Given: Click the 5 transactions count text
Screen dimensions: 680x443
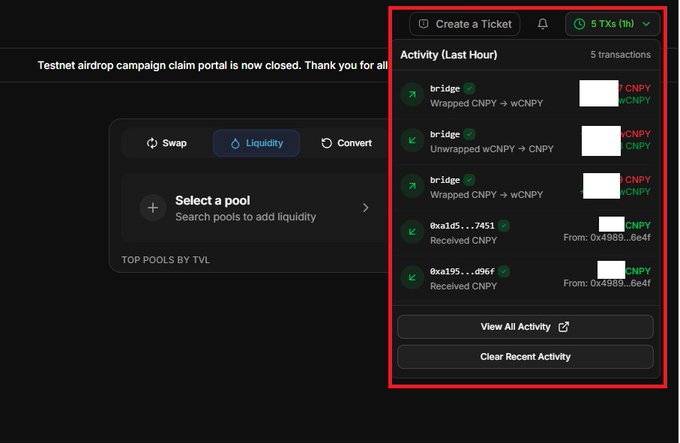Looking at the screenshot, I should click(620, 55).
